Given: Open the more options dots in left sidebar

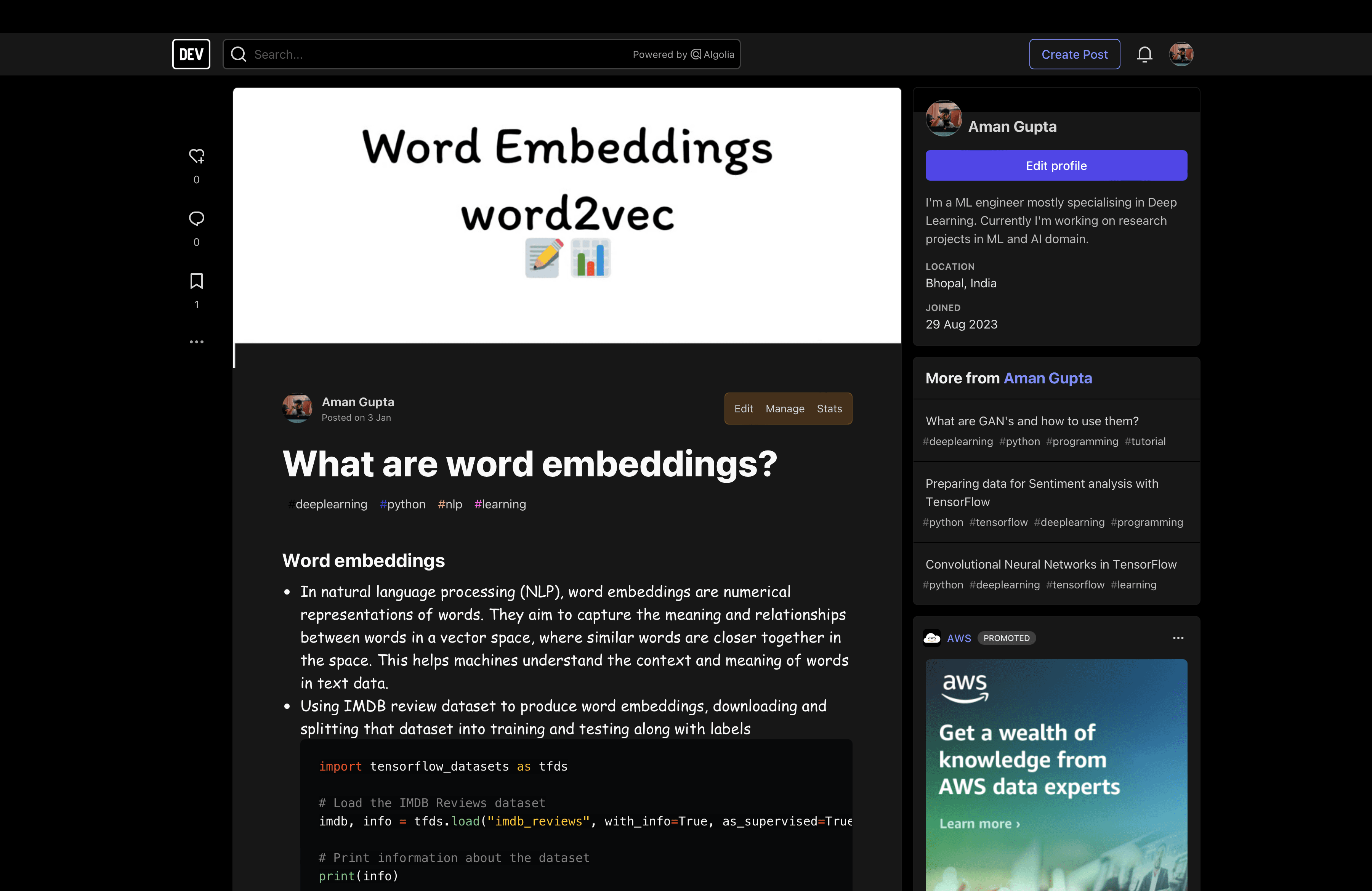Looking at the screenshot, I should (x=197, y=342).
